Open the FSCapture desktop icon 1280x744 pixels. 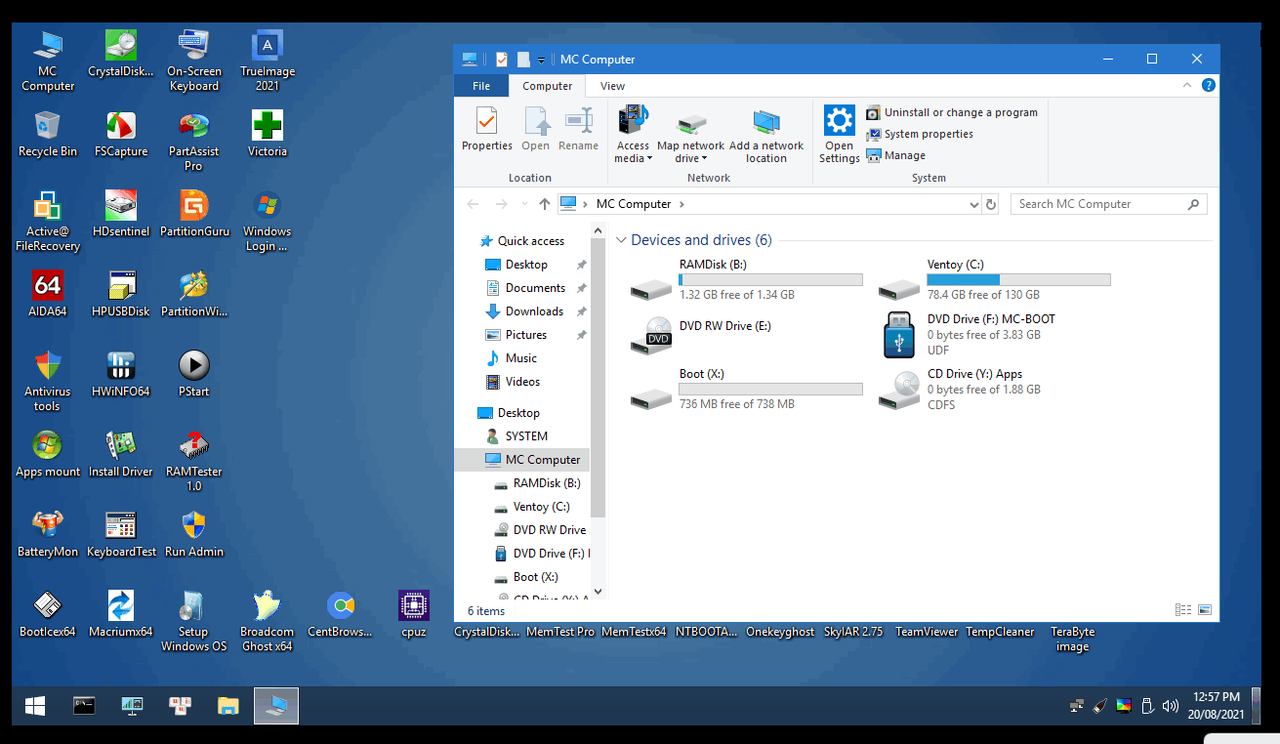[x=121, y=133]
